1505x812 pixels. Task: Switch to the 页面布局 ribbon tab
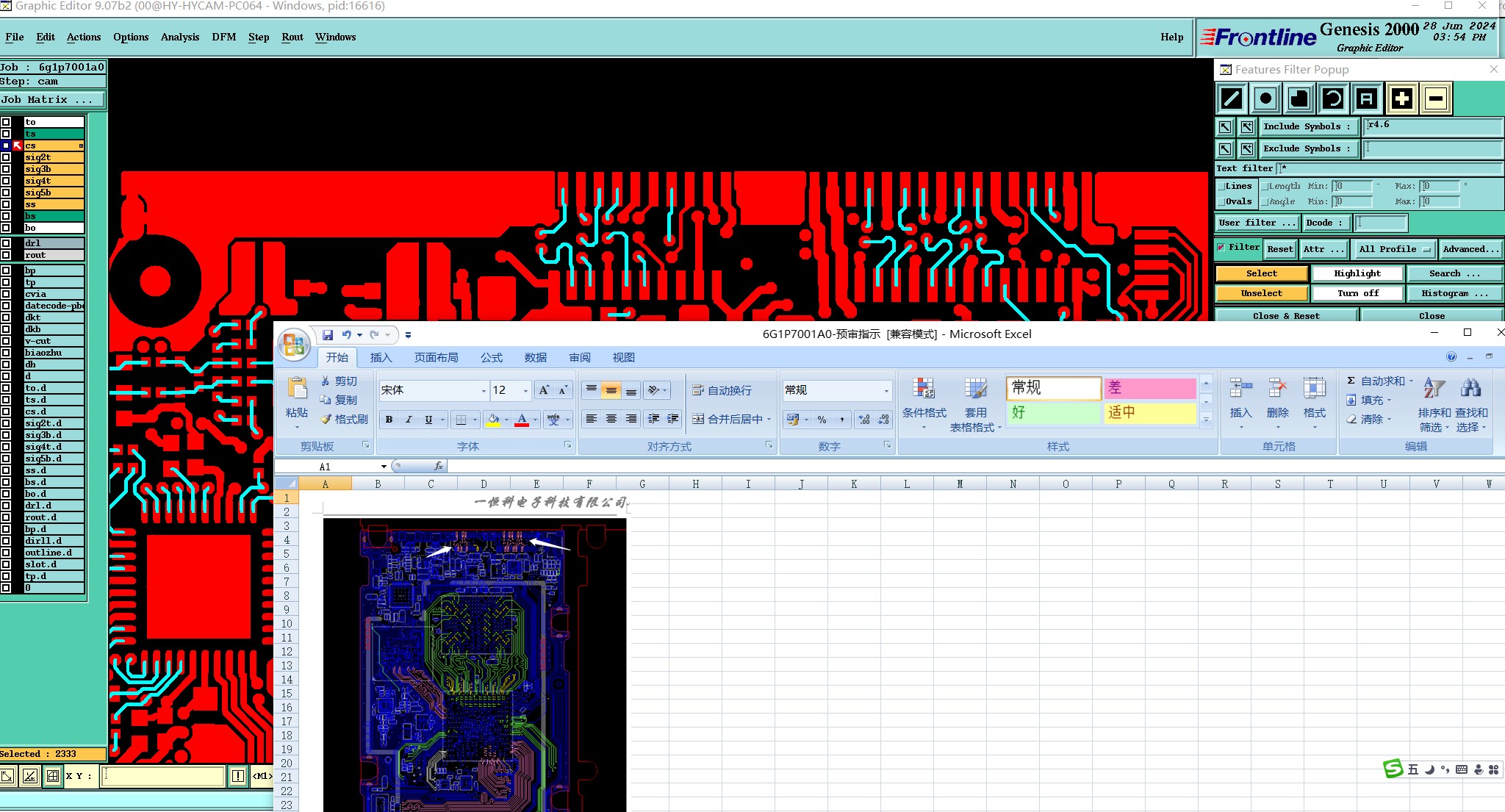pyautogui.click(x=436, y=358)
